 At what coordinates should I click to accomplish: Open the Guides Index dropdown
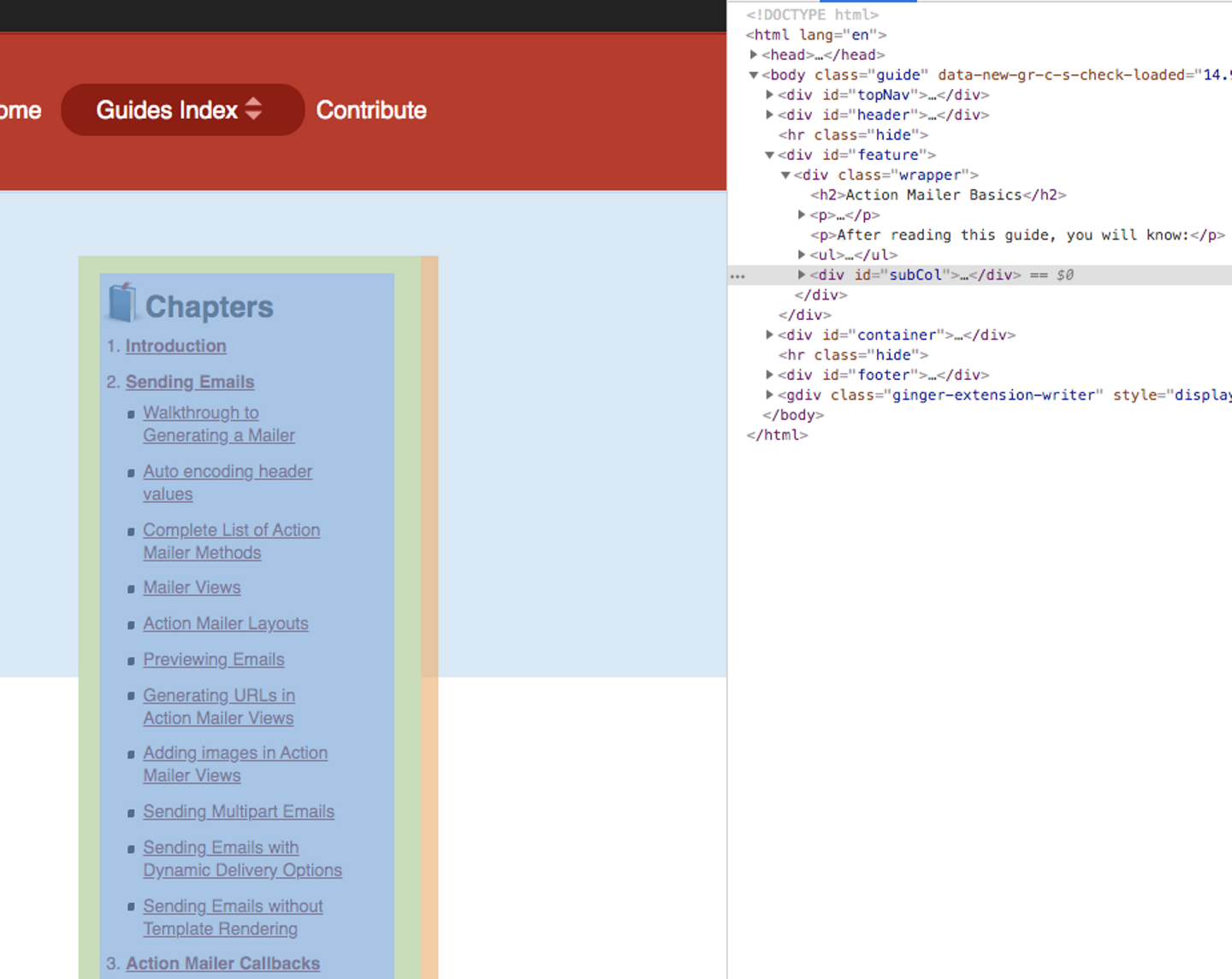(182, 110)
